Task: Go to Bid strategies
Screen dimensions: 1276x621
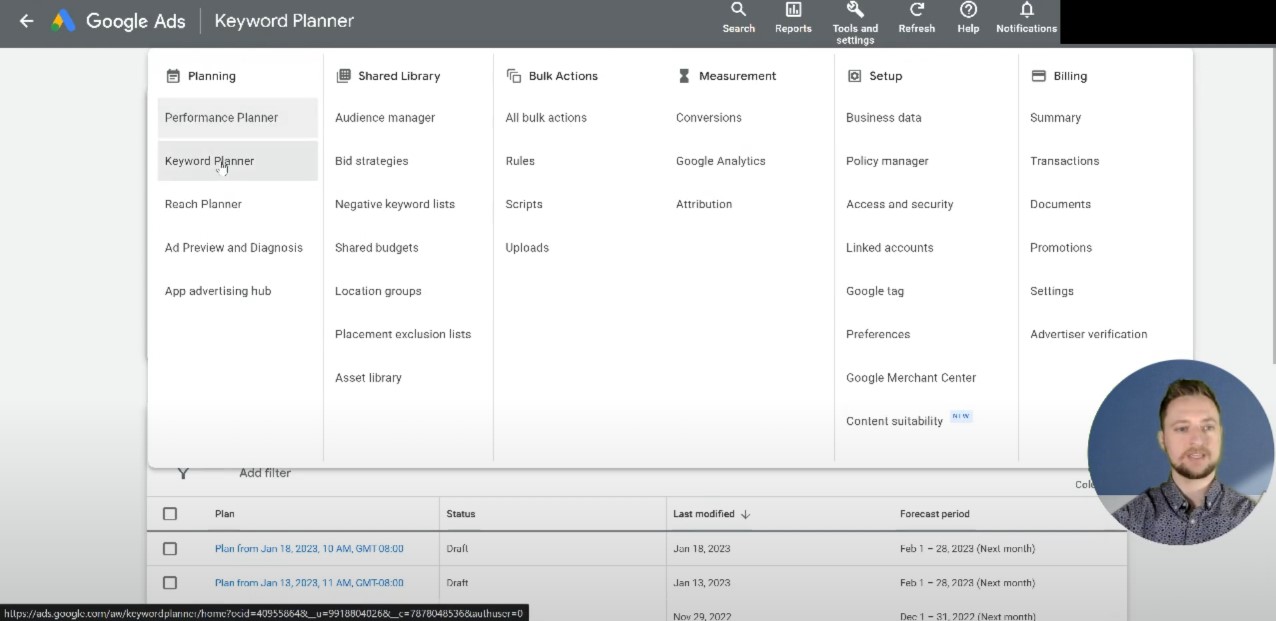Action: click(372, 161)
